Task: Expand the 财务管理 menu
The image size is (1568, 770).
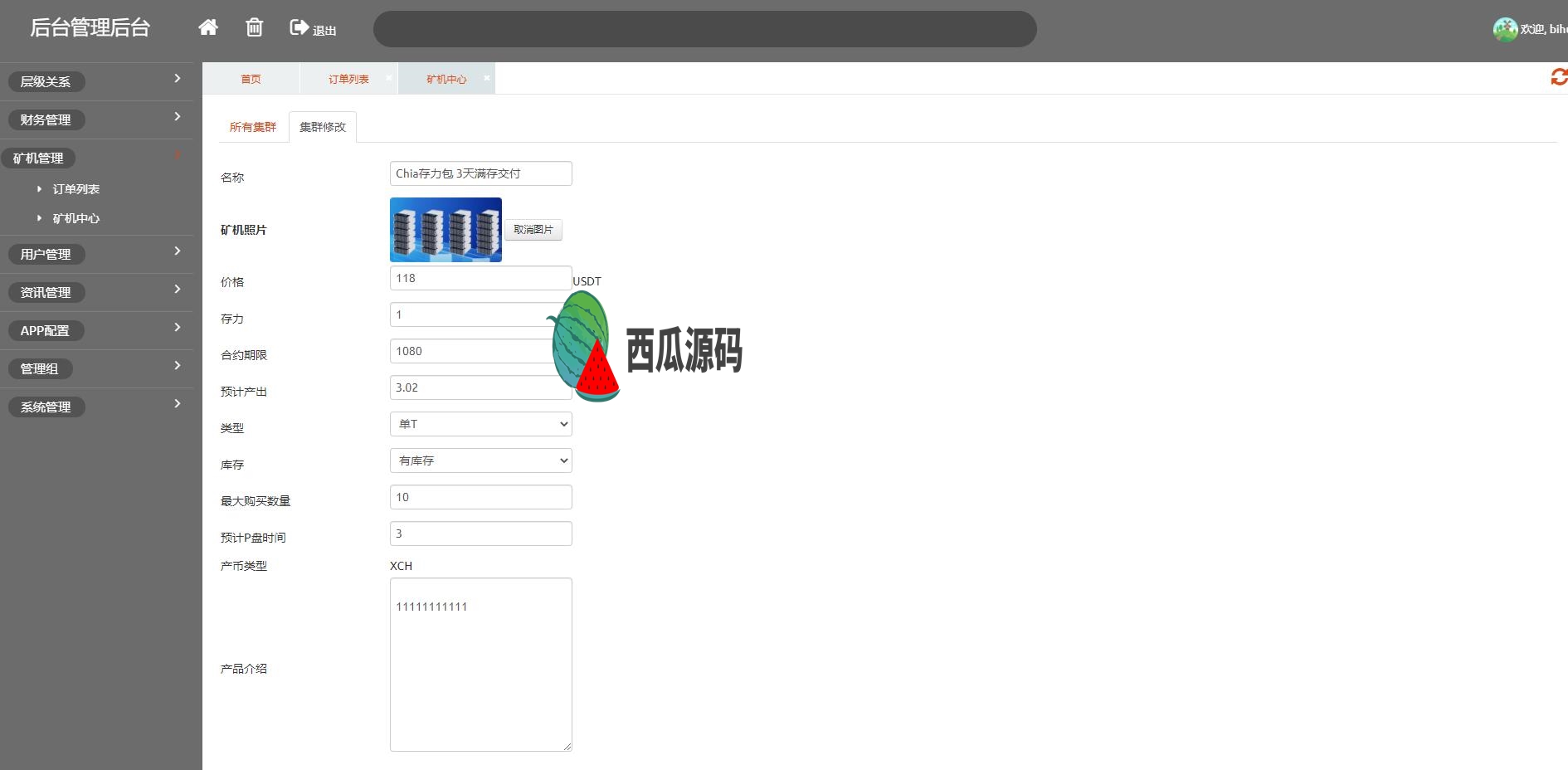Action: [x=96, y=119]
